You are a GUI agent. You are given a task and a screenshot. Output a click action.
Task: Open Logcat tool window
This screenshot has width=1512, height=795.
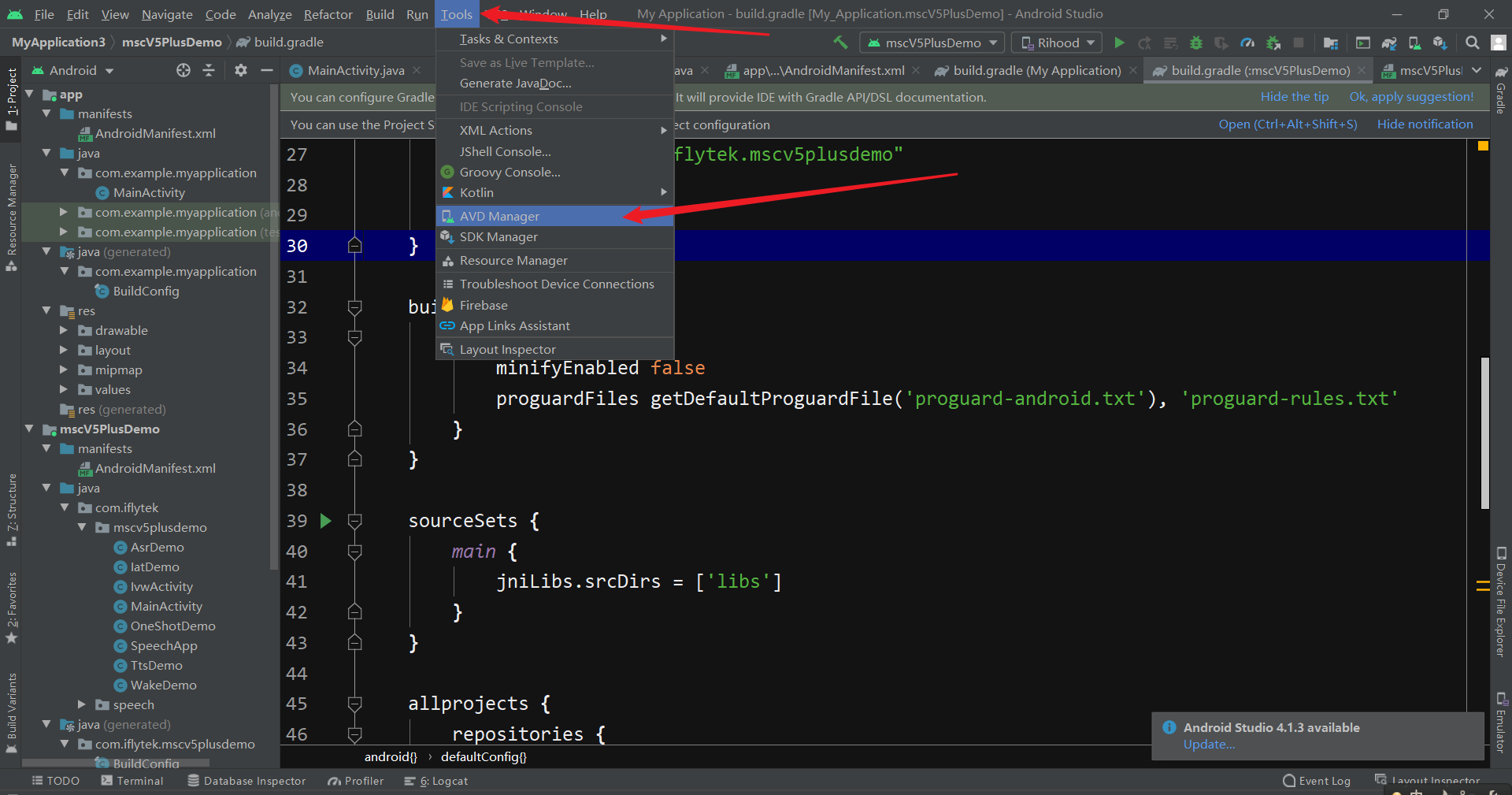(436, 781)
